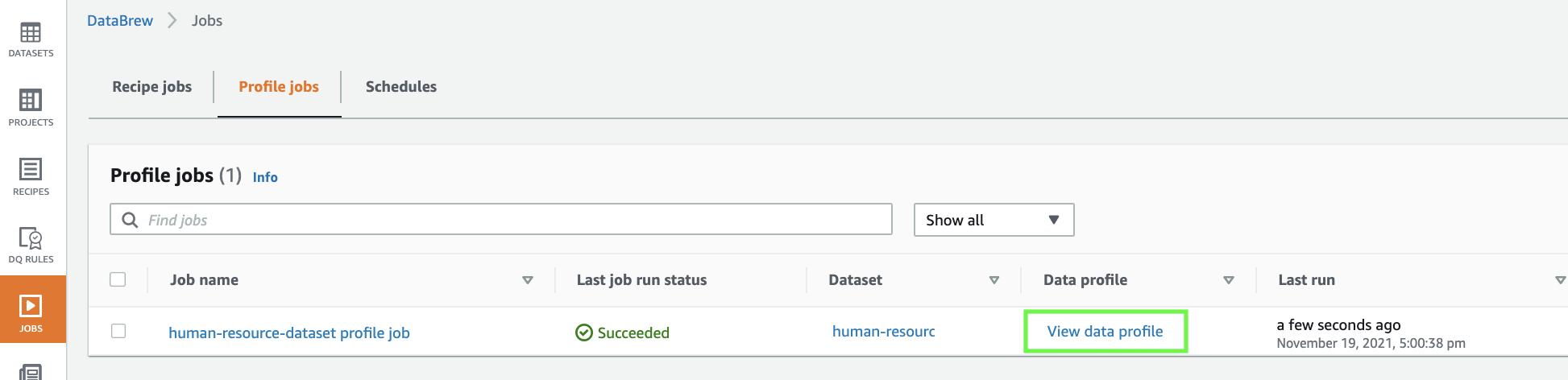Sort by the Job name column arrow
The image size is (1568, 380).
[x=528, y=280]
